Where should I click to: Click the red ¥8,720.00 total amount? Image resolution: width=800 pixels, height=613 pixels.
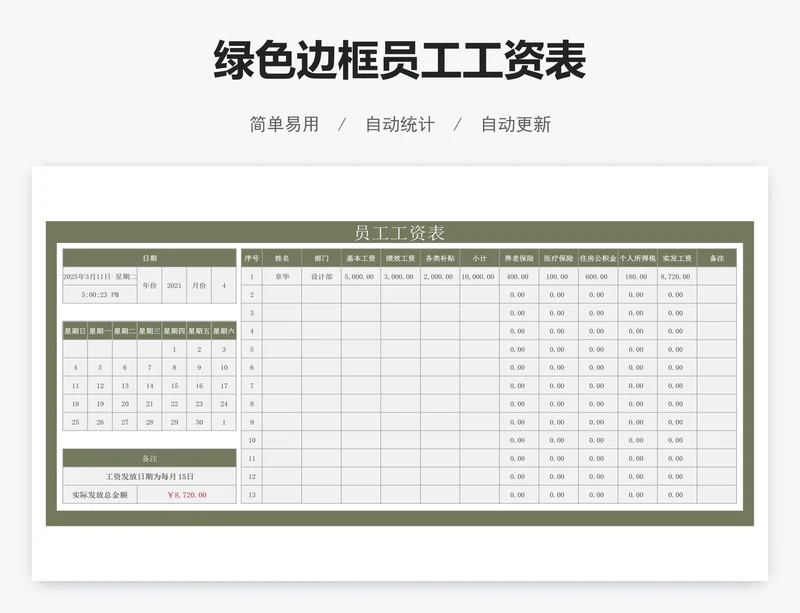pyautogui.click(x=187, y=495)
